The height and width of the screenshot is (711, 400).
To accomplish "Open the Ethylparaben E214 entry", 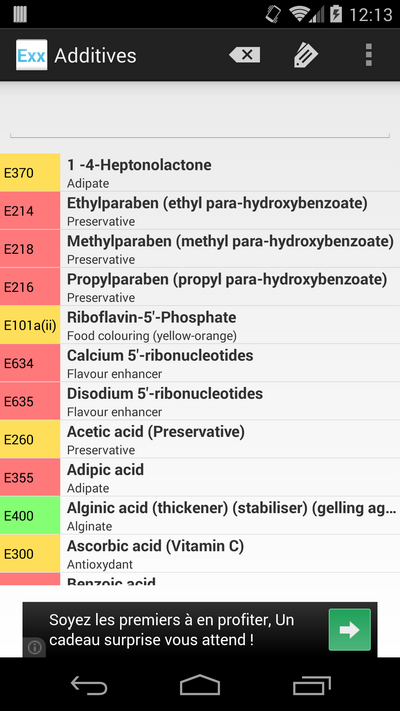I will [200, 210].
